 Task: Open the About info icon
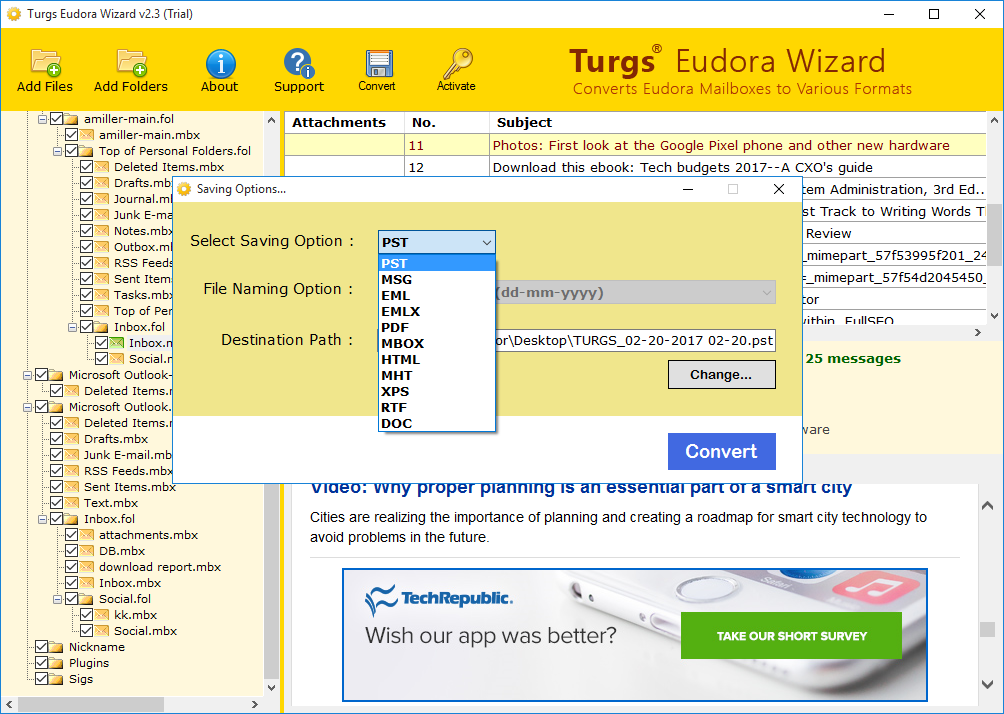[x=220, y=63]
